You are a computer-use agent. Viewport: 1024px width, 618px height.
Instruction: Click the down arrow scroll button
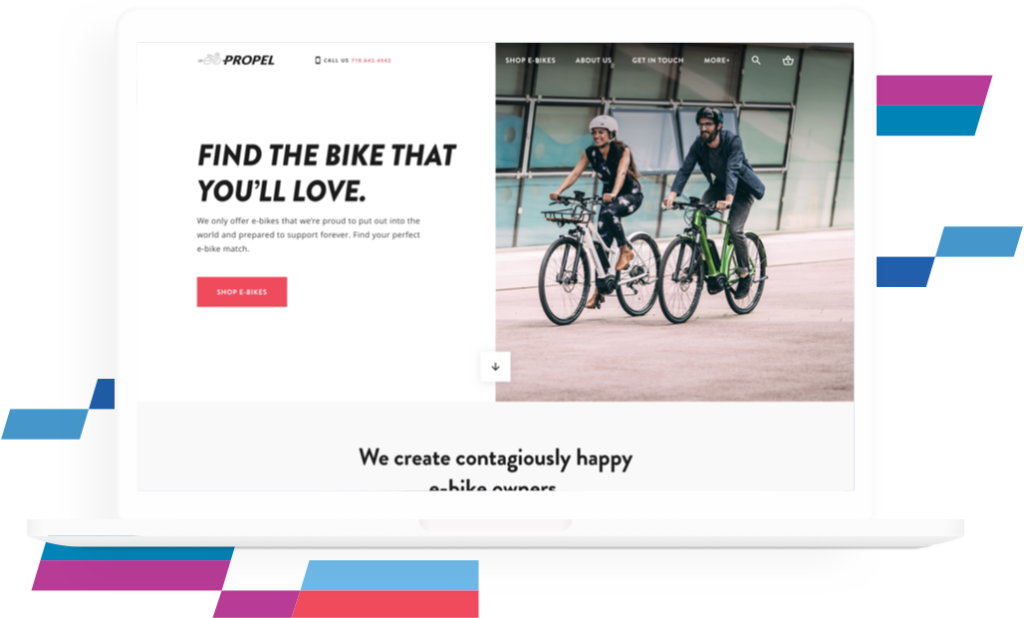click(x=496, y=366)
